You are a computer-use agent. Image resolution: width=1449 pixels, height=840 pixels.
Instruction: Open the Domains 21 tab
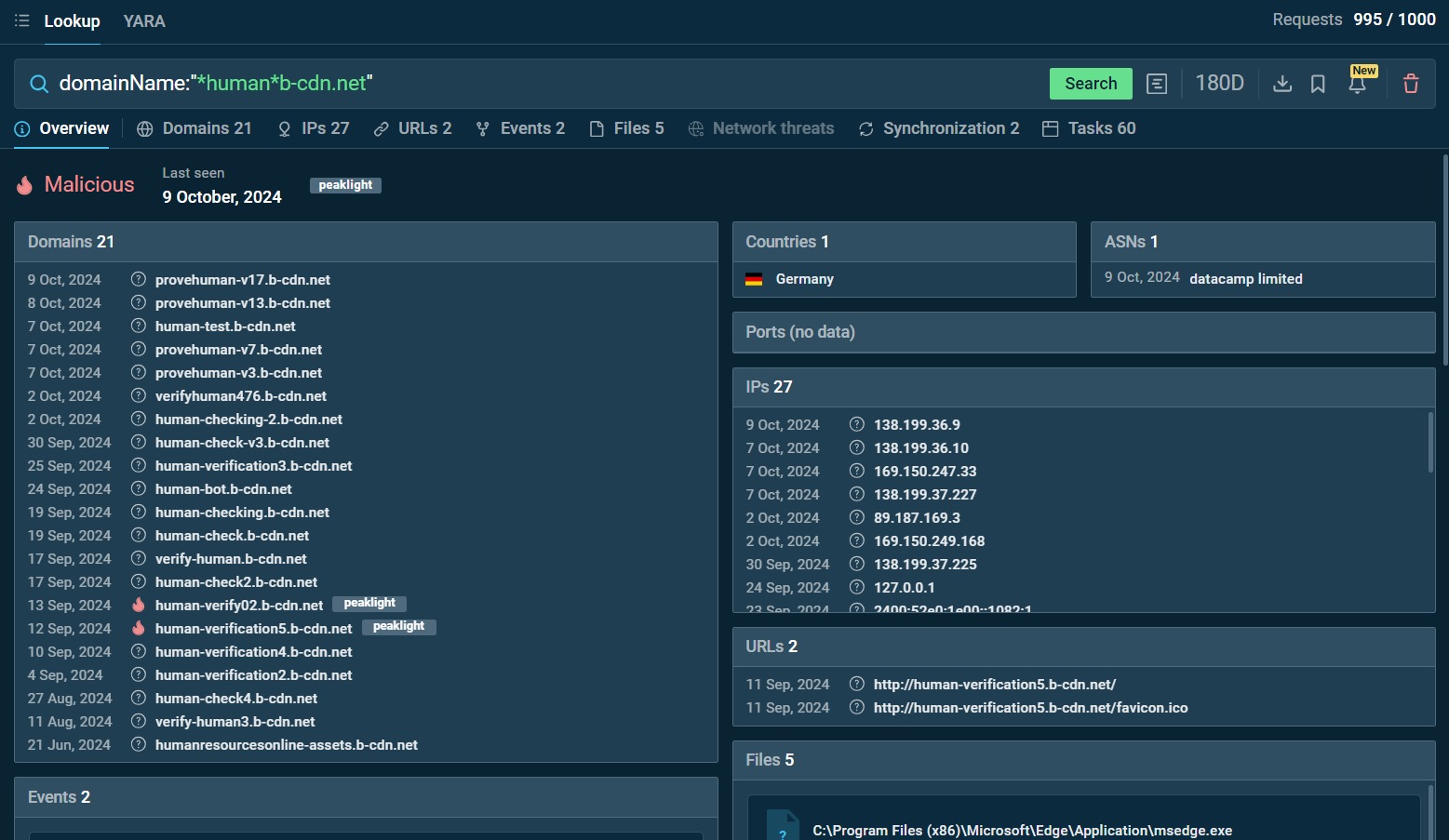tap(194, 128)
